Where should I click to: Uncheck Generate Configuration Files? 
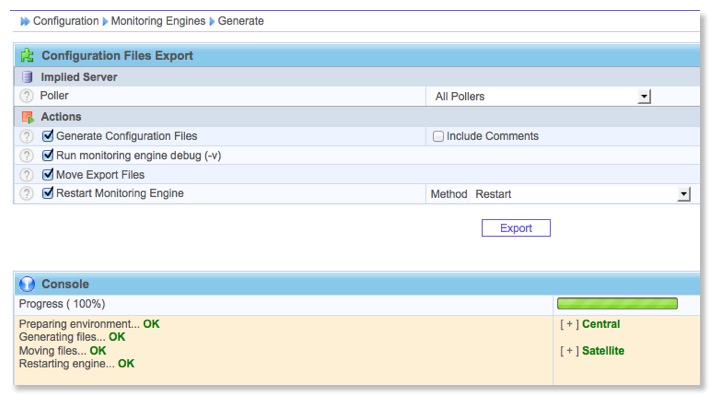tap(48, 135)
